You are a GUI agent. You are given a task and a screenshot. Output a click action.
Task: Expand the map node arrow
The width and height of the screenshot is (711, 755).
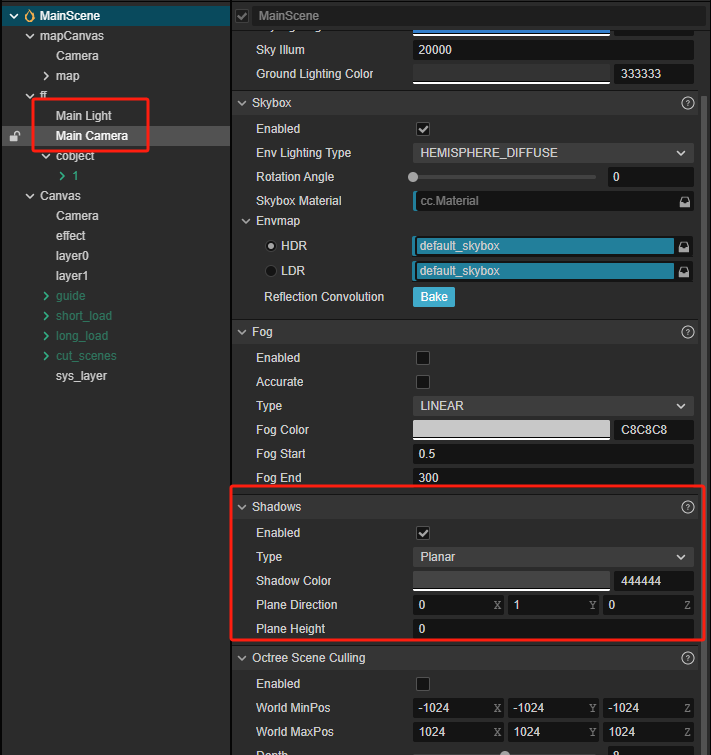tap(46, 76)
